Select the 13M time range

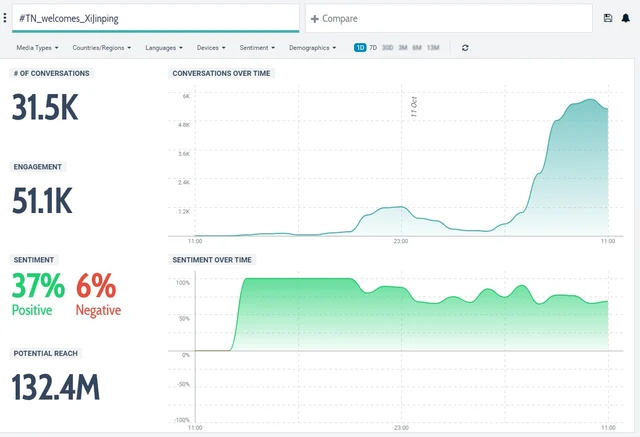[x=433, y=48]
